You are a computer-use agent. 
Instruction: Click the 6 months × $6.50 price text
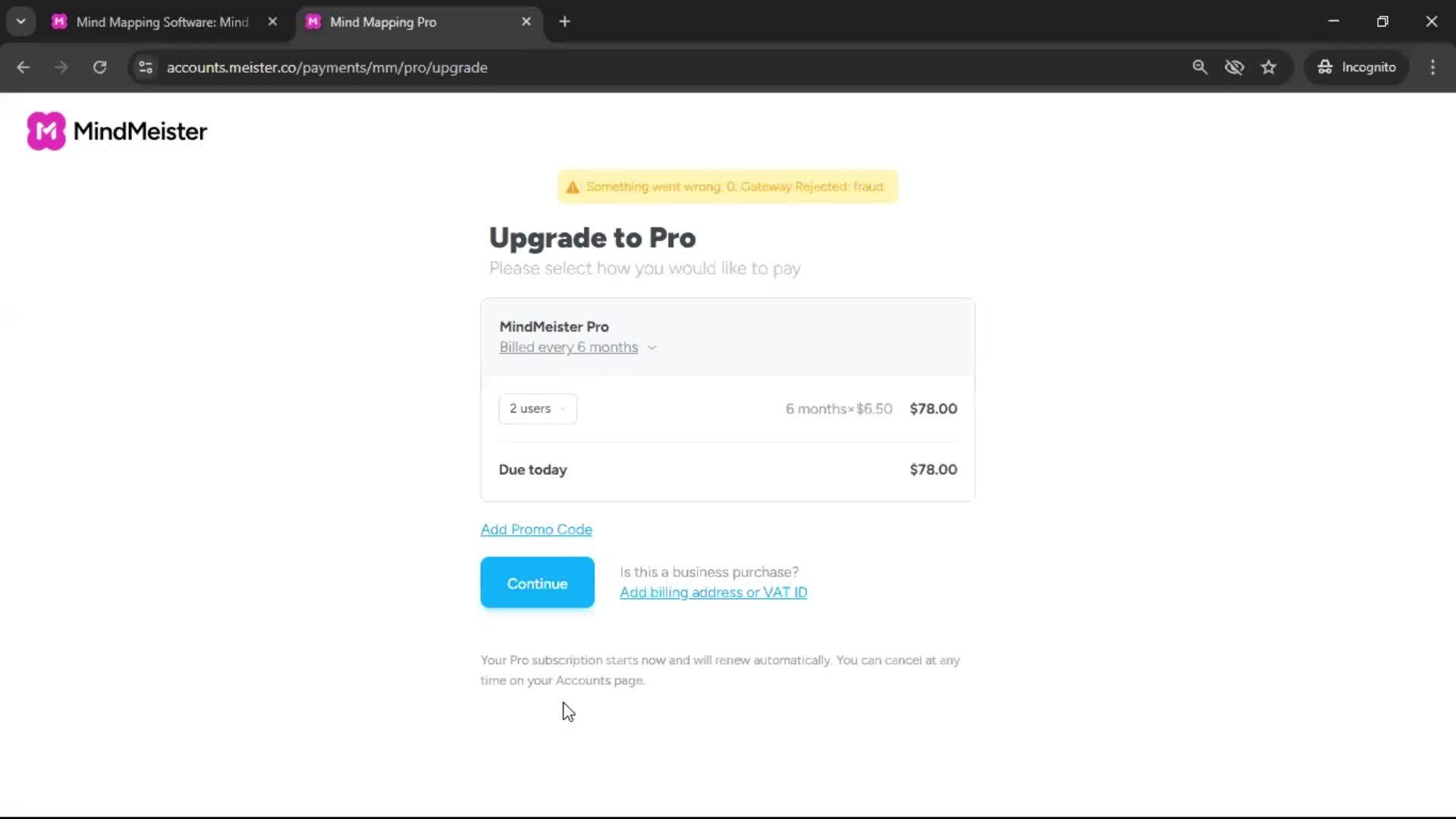click(x=839, y=409)
